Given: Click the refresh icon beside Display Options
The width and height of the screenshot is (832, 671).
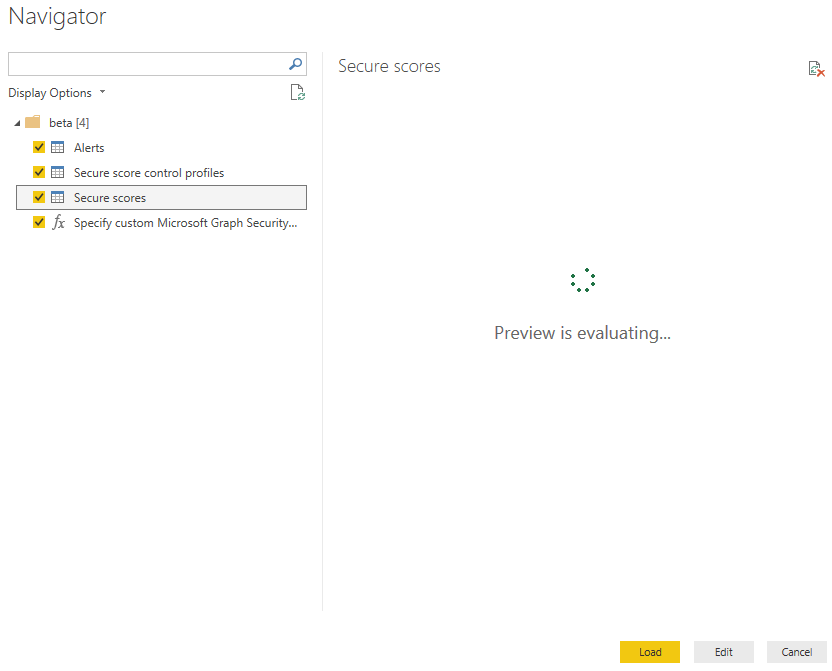Looking at the screenshot, I should 297,93.
